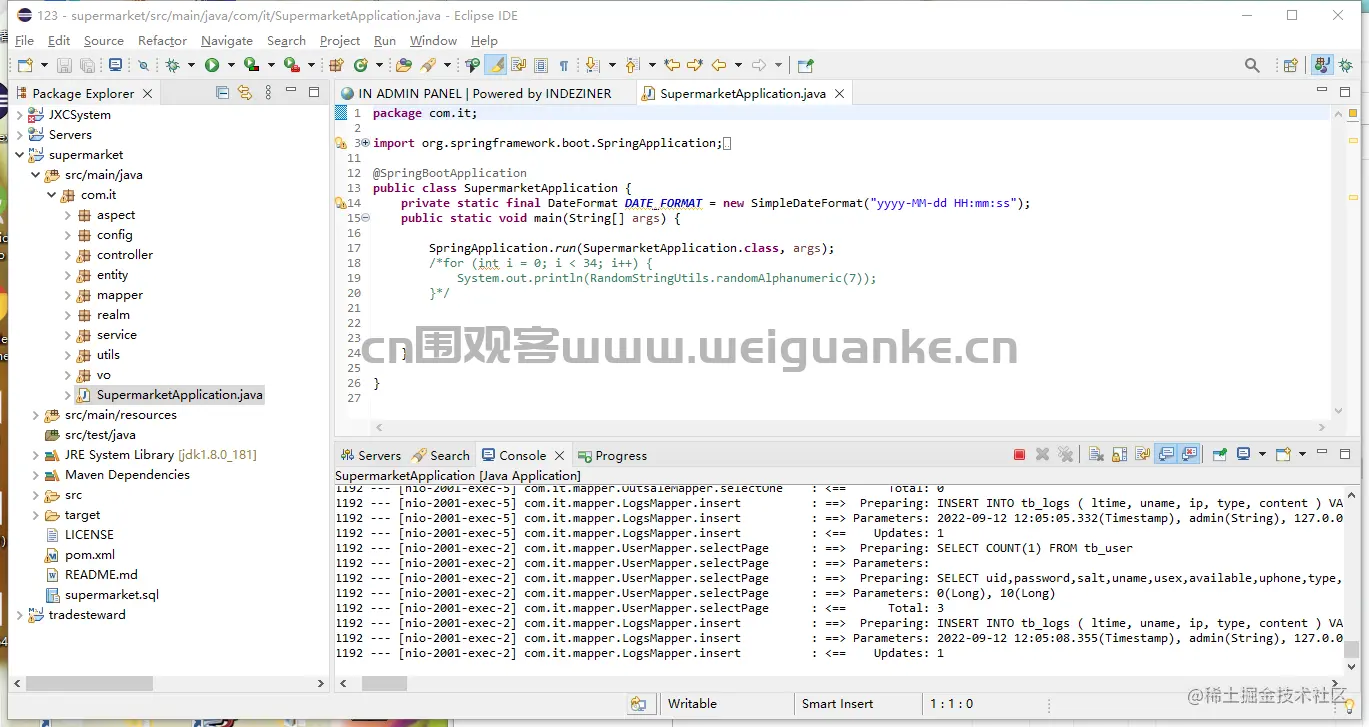Image resolution: width=1369 pixels, height=727 pixels.
Task: Click the Open Type folder icon
Action: pos(404,65)
